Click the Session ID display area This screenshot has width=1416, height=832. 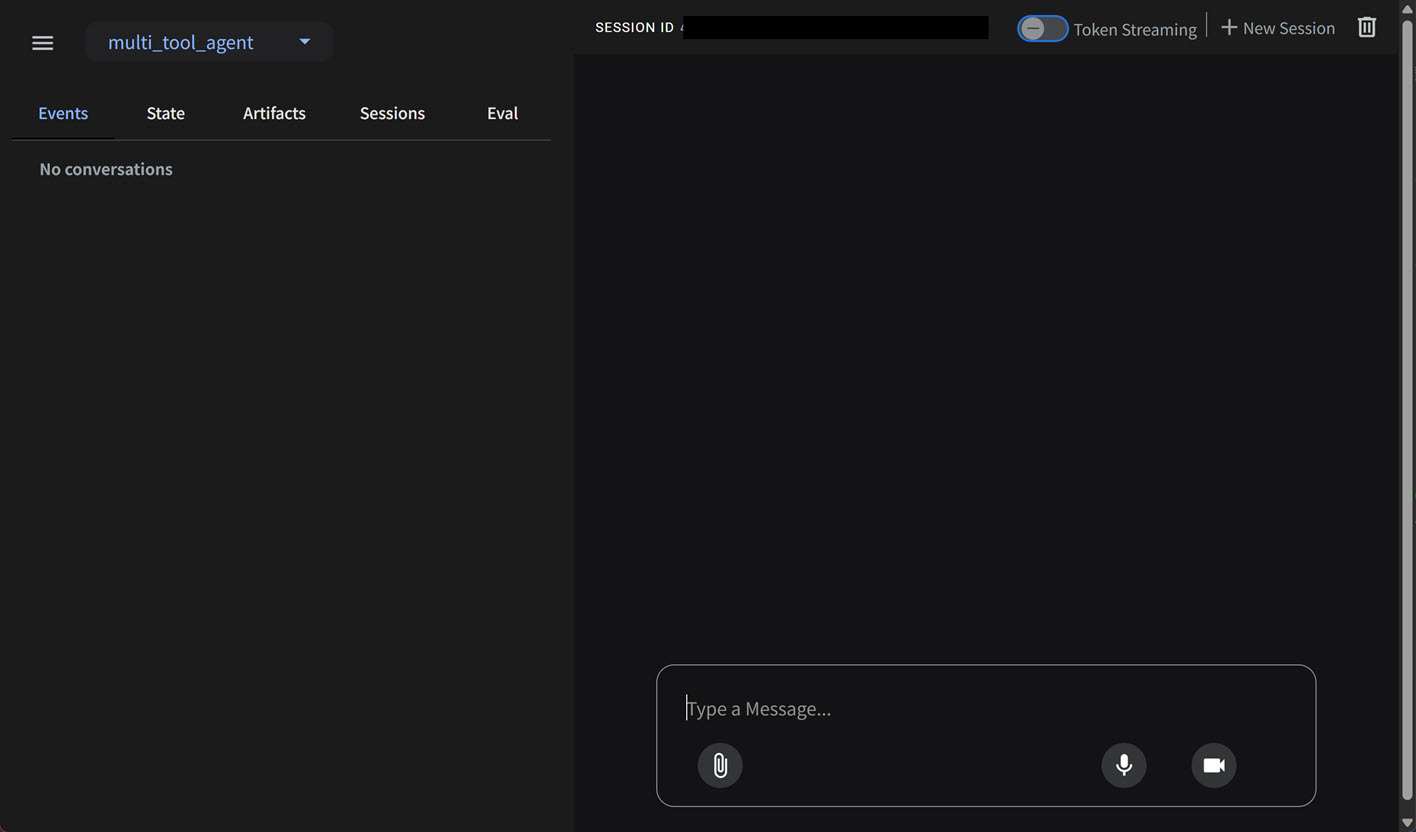click(835, 27)
